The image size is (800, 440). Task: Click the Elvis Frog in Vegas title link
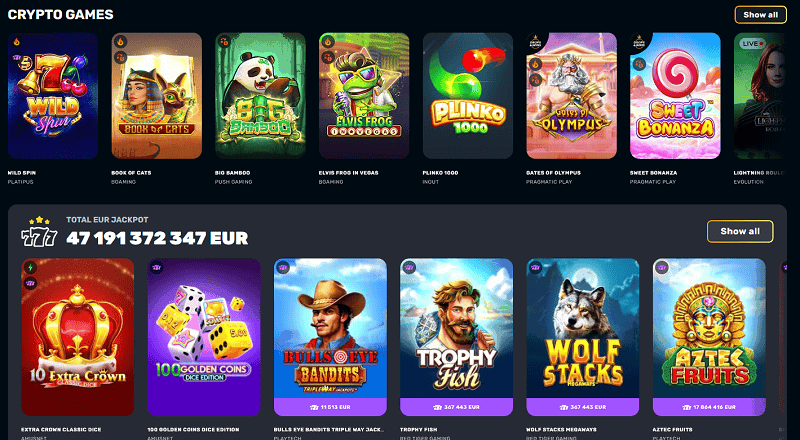click(x=348, y=173)
